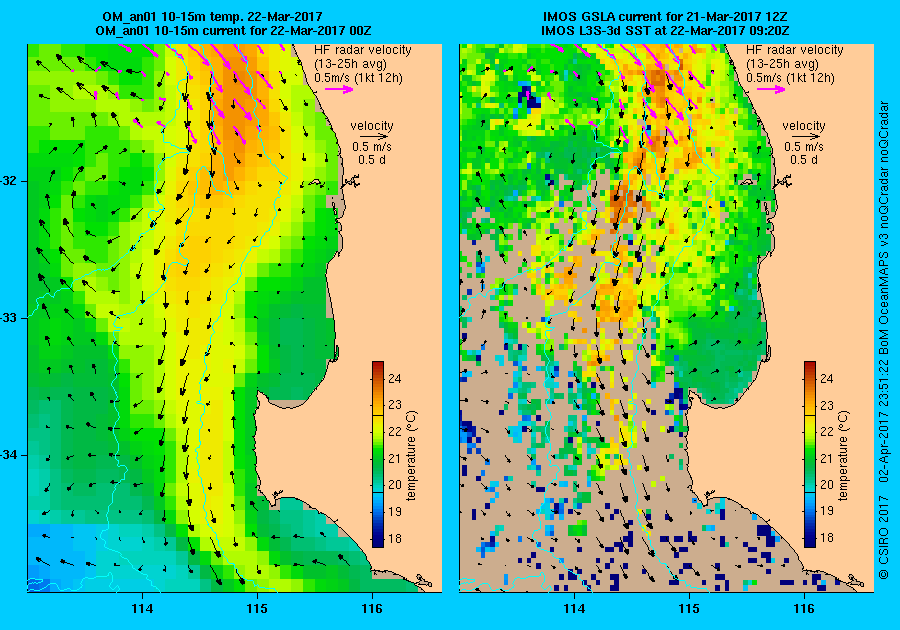900x630 pixels.
Task: Click the left subtitle 'OM_an01 10-15m current for 22-Mar-2017 00Z'
Action: 233,30
